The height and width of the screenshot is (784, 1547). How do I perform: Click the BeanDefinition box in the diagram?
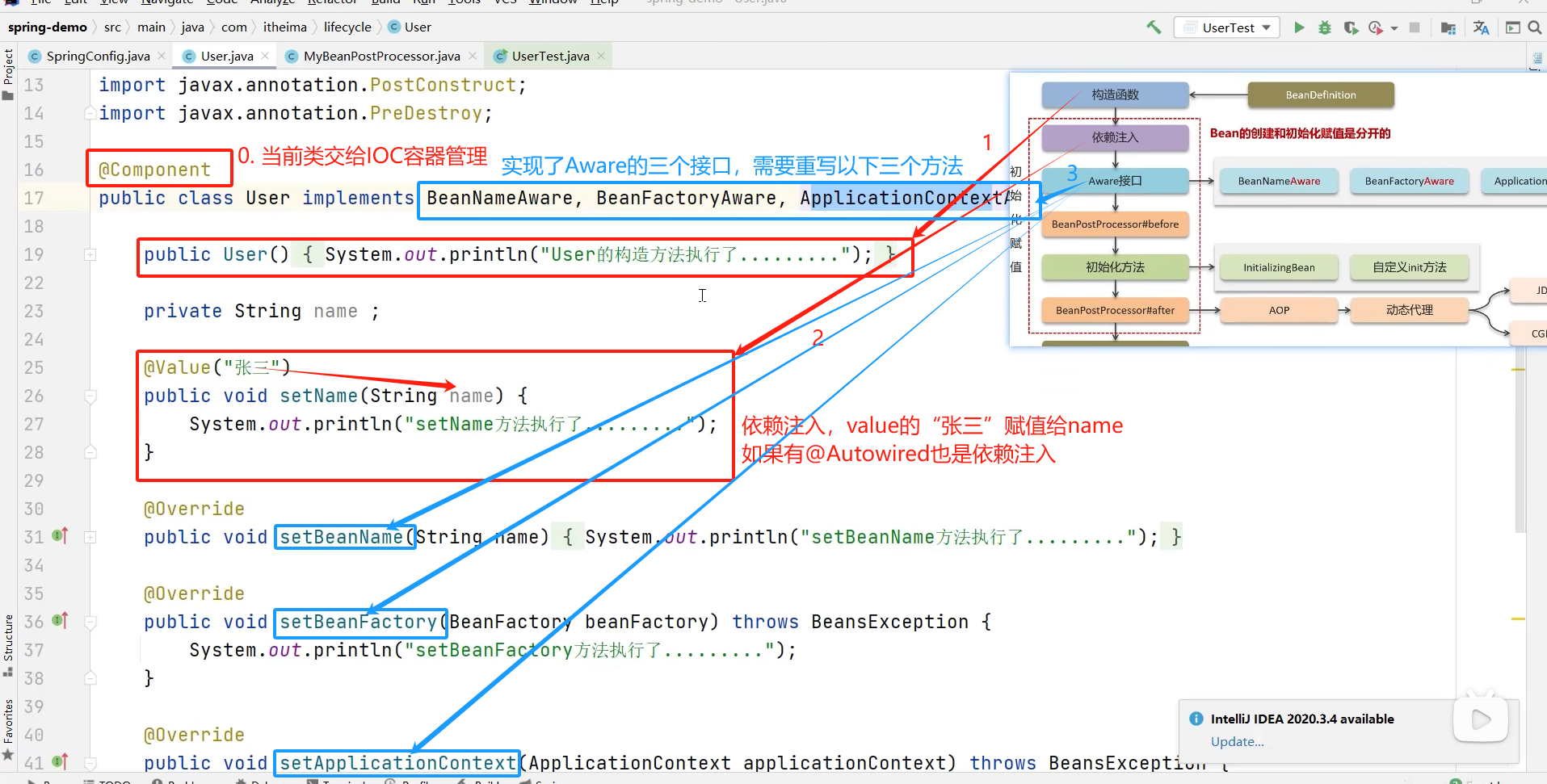click(1321, 94)
